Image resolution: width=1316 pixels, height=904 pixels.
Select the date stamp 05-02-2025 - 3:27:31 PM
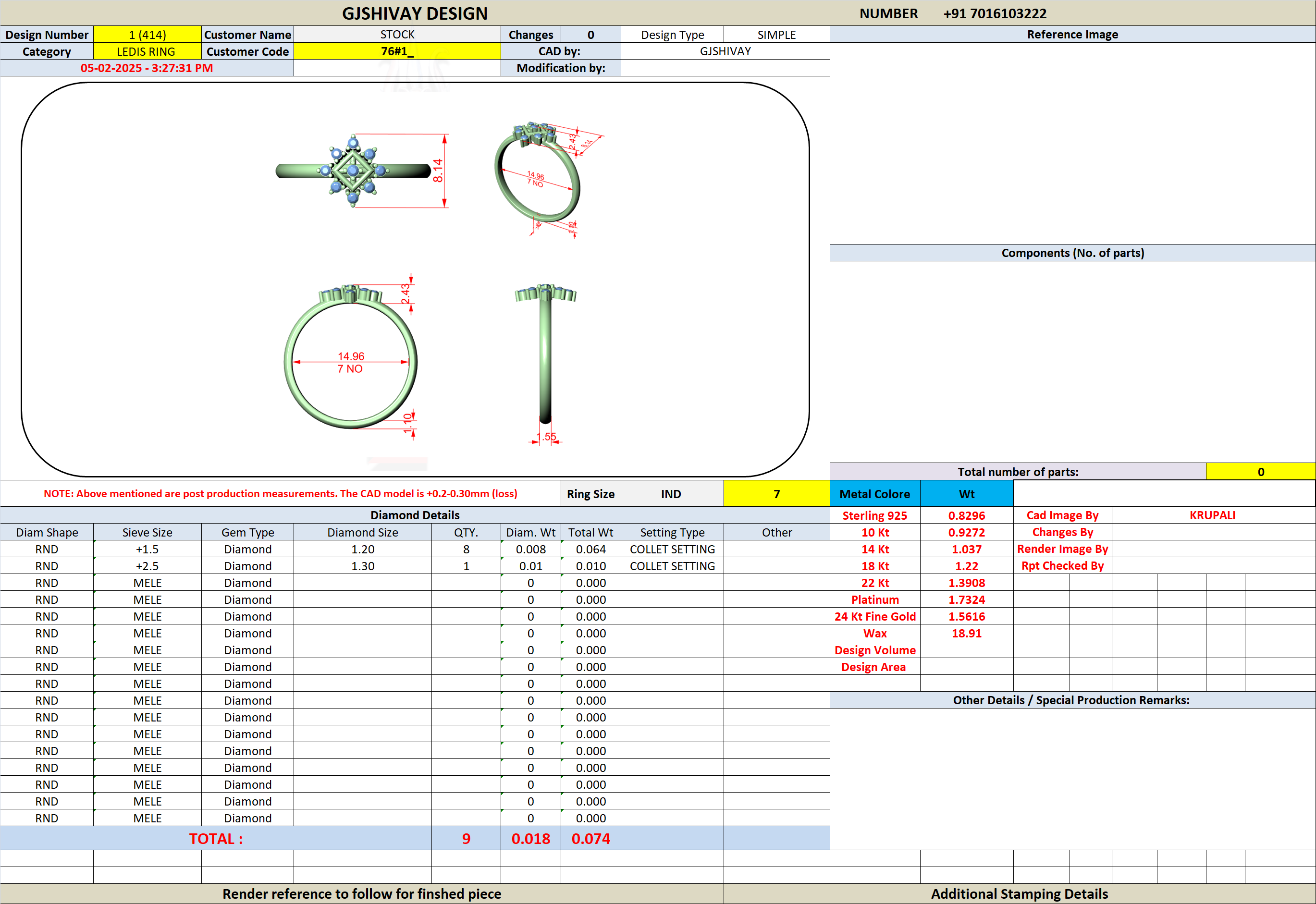coord(147,68)
